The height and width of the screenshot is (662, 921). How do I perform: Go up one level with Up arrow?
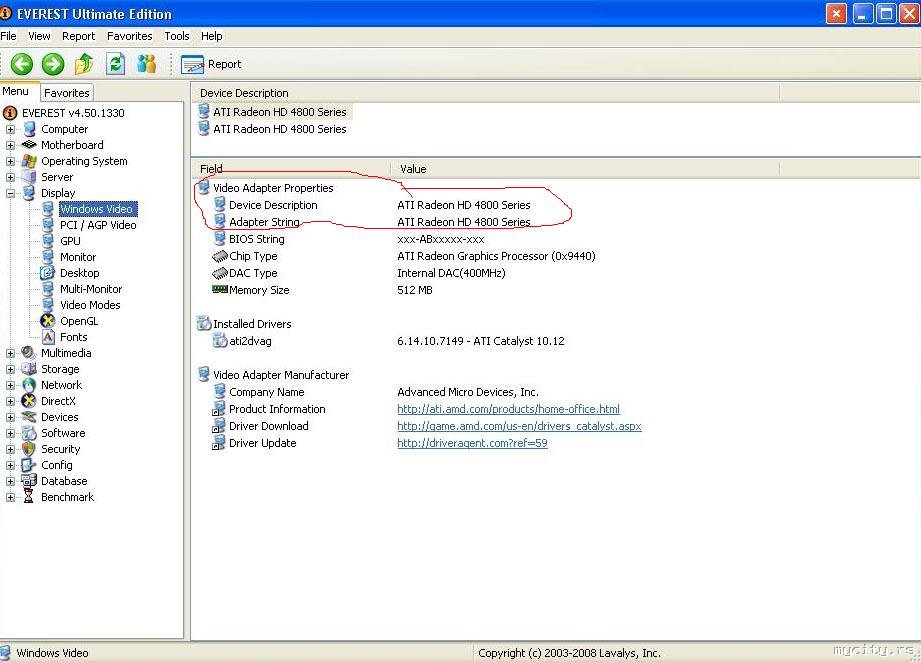(x=84, y=63)
